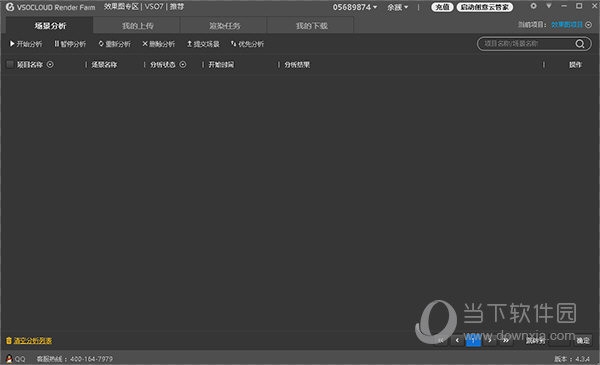Go to last page with double-right arrow
Viewport: 600px width, 365px height.
(506, 340)
